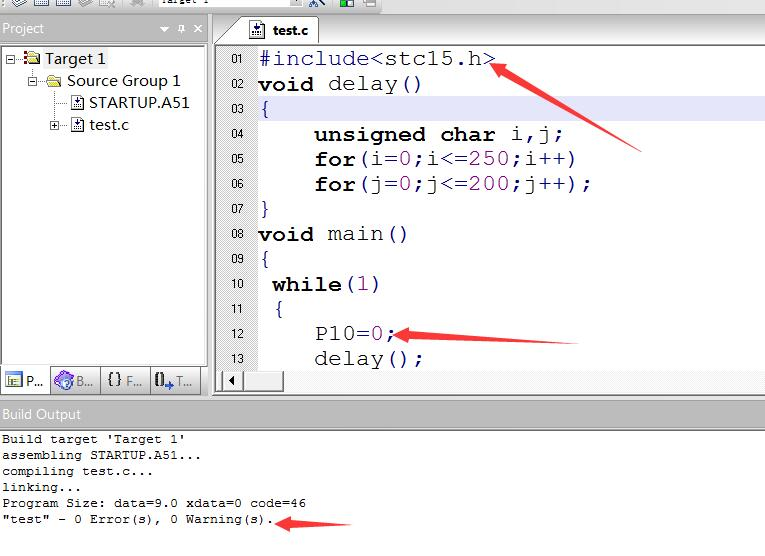Click the 'Program Size' output line
Image resolution: width=765 pixels, height=556 pixels.
(154, 503)
